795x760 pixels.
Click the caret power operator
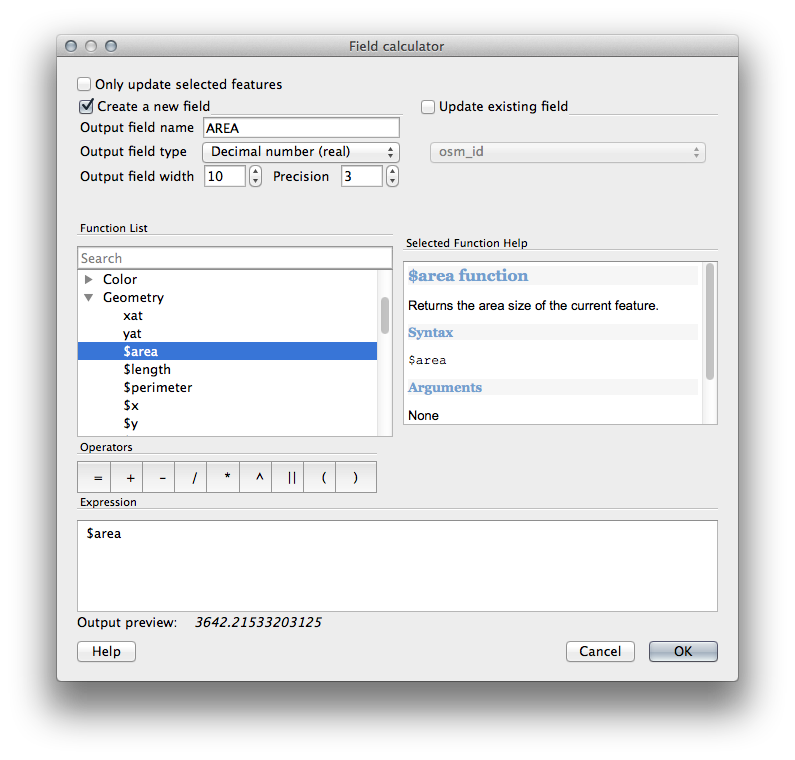click(x=259, y=478)
